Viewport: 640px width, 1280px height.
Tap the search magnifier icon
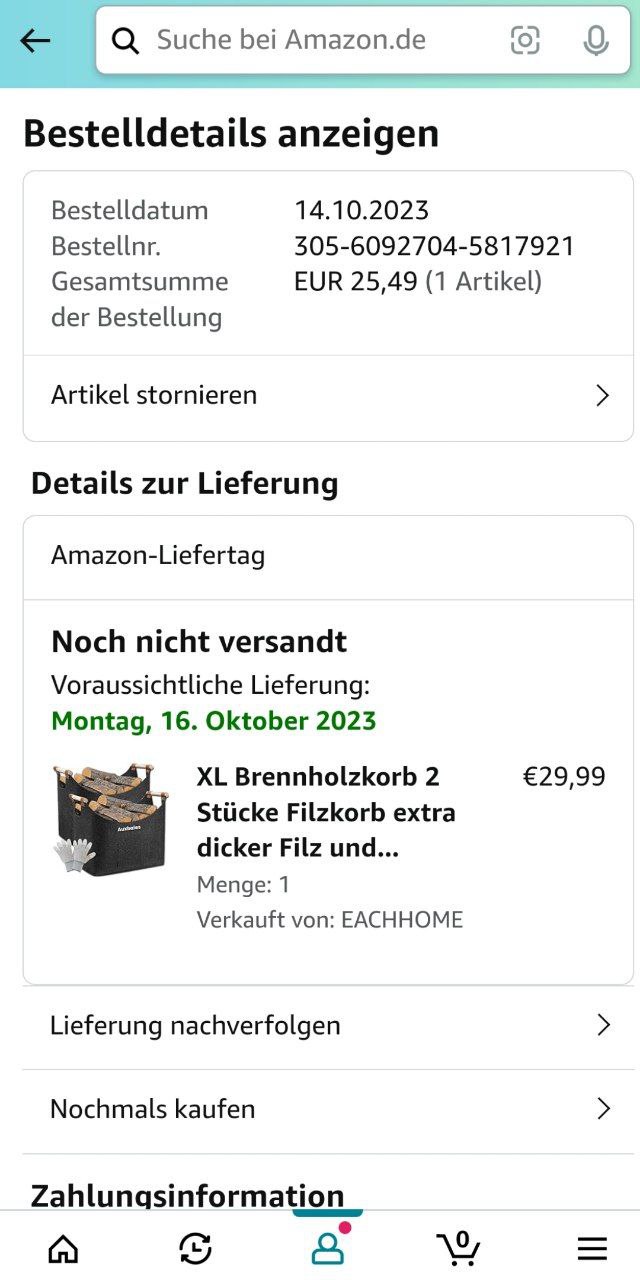pos(125,40)
